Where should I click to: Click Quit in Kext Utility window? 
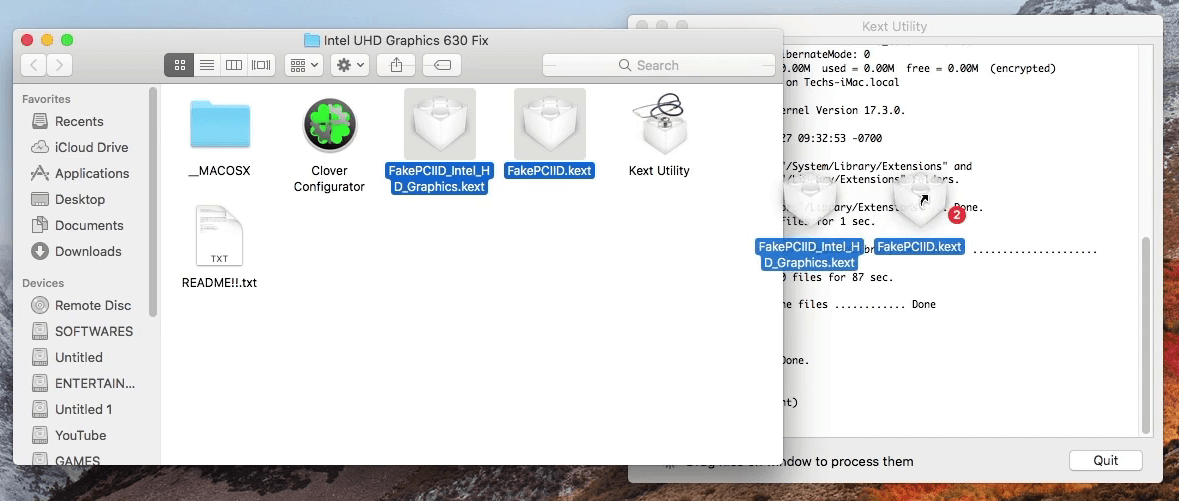pos(1105,460)
